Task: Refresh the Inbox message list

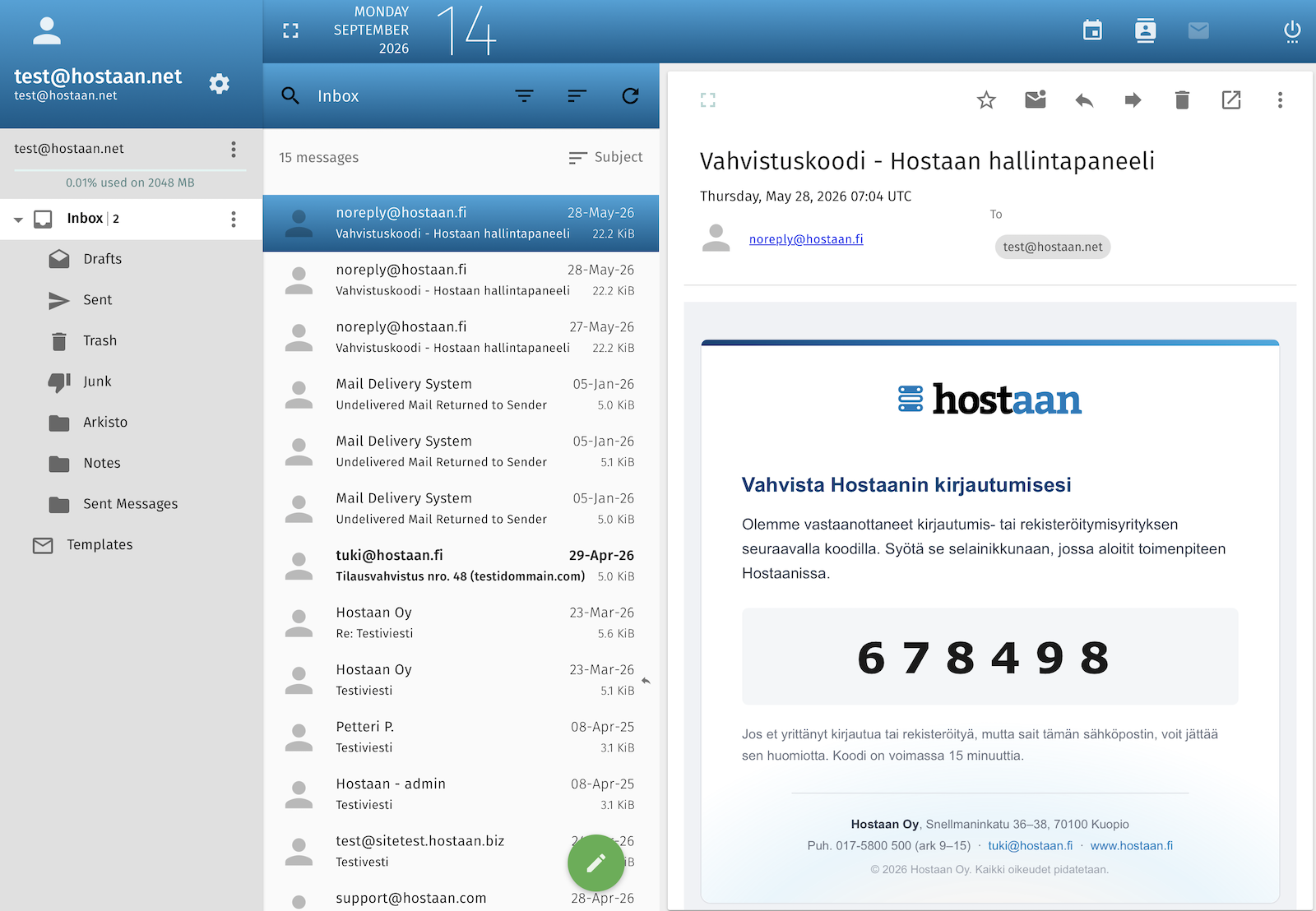Action: [630, 96]
